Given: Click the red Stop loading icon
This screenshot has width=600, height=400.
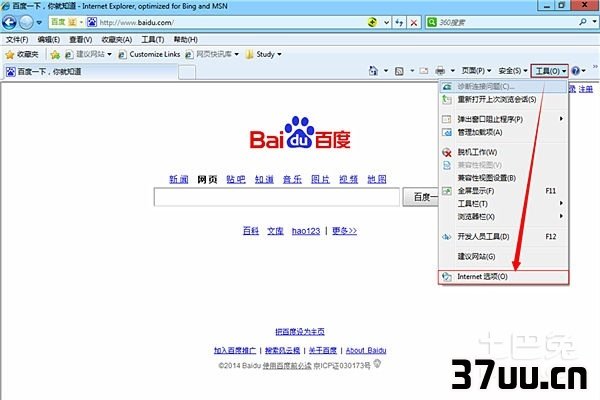Looking at the screenshot, I should 414,23.
